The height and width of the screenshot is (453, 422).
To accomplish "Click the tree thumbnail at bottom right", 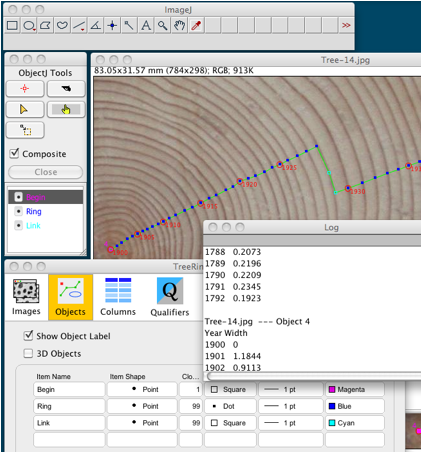I will point(413,431).
